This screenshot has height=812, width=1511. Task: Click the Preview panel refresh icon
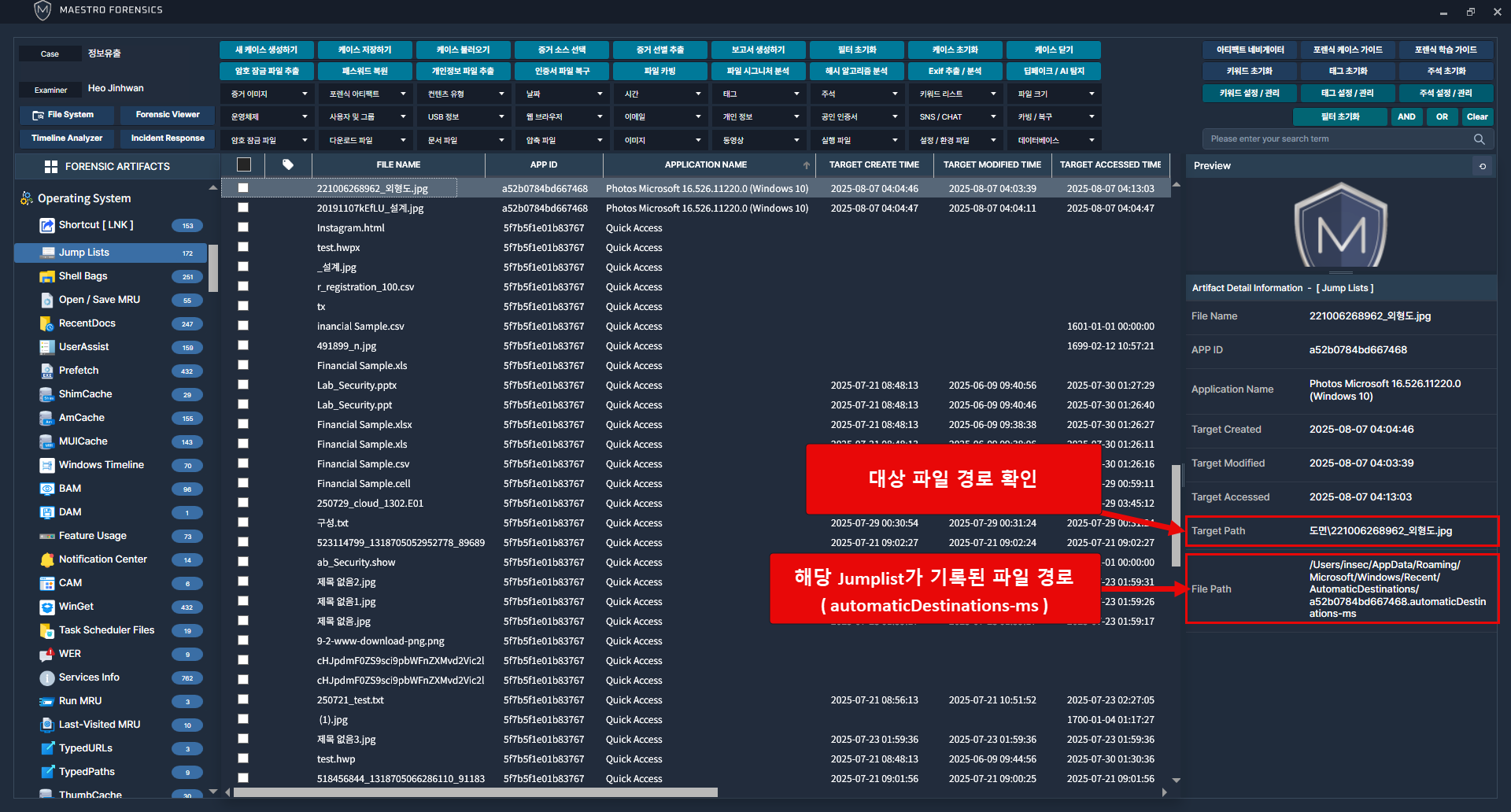click(1482, 166)
